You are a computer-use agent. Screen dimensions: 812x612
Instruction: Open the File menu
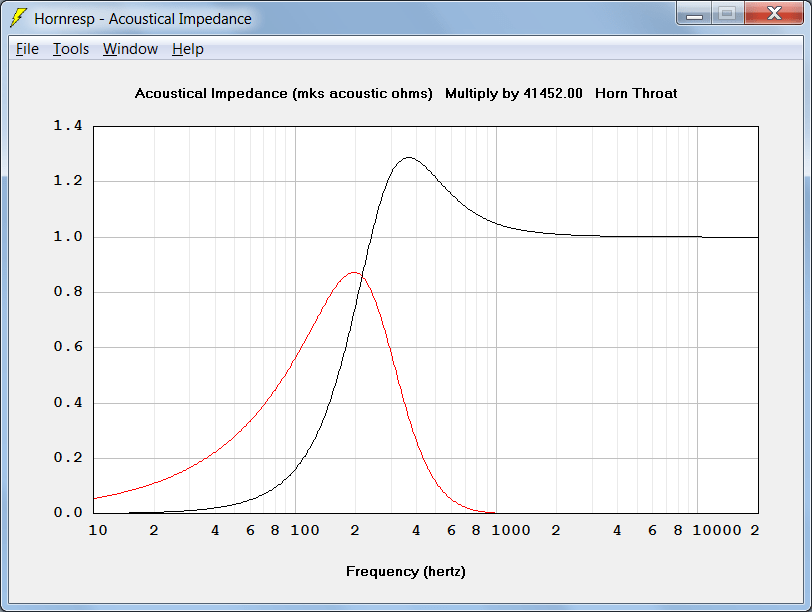tap(27, 49)
